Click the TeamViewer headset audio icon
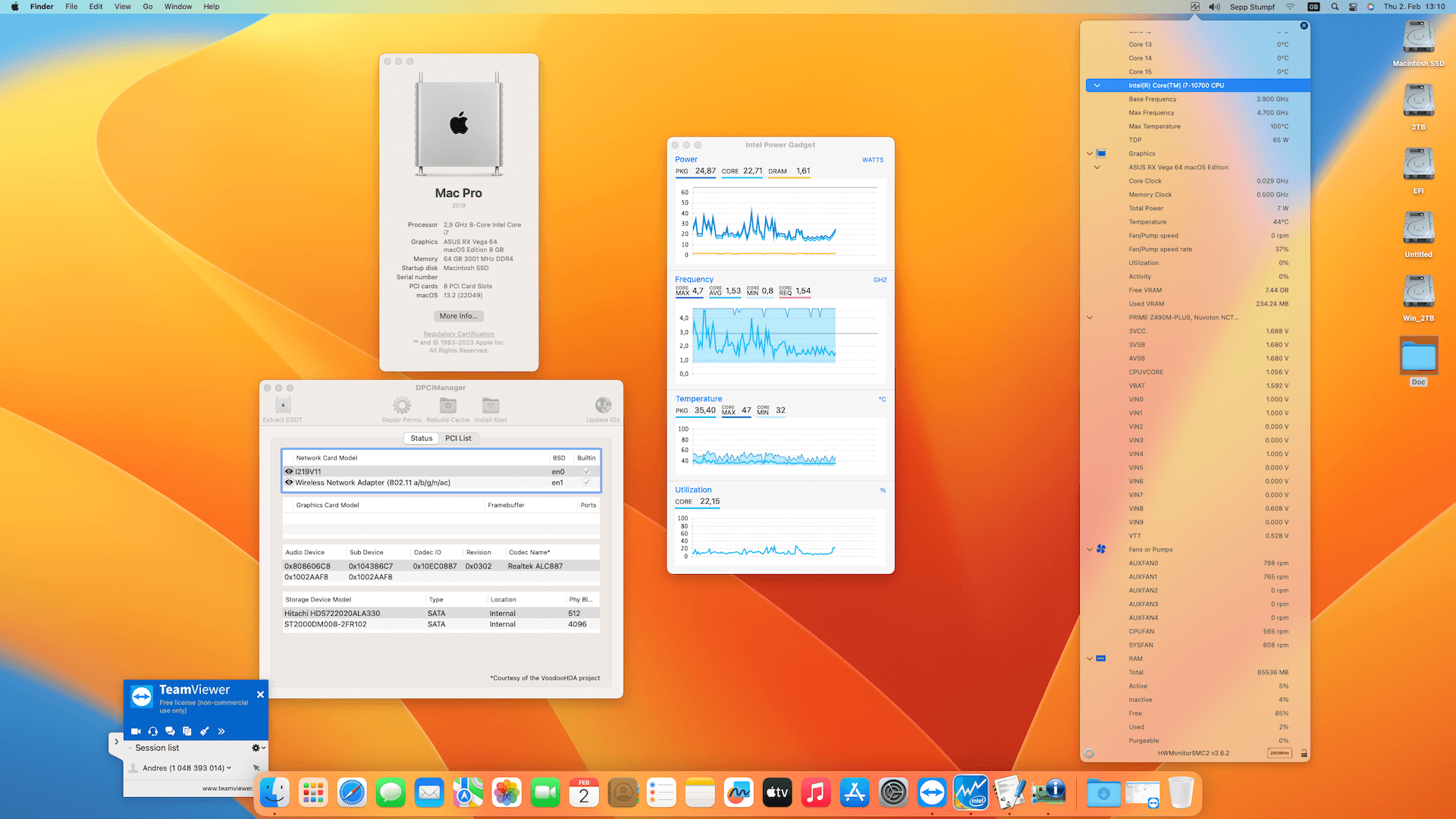This screenshot has width=1456, height=819. click(x=153, y=731)
